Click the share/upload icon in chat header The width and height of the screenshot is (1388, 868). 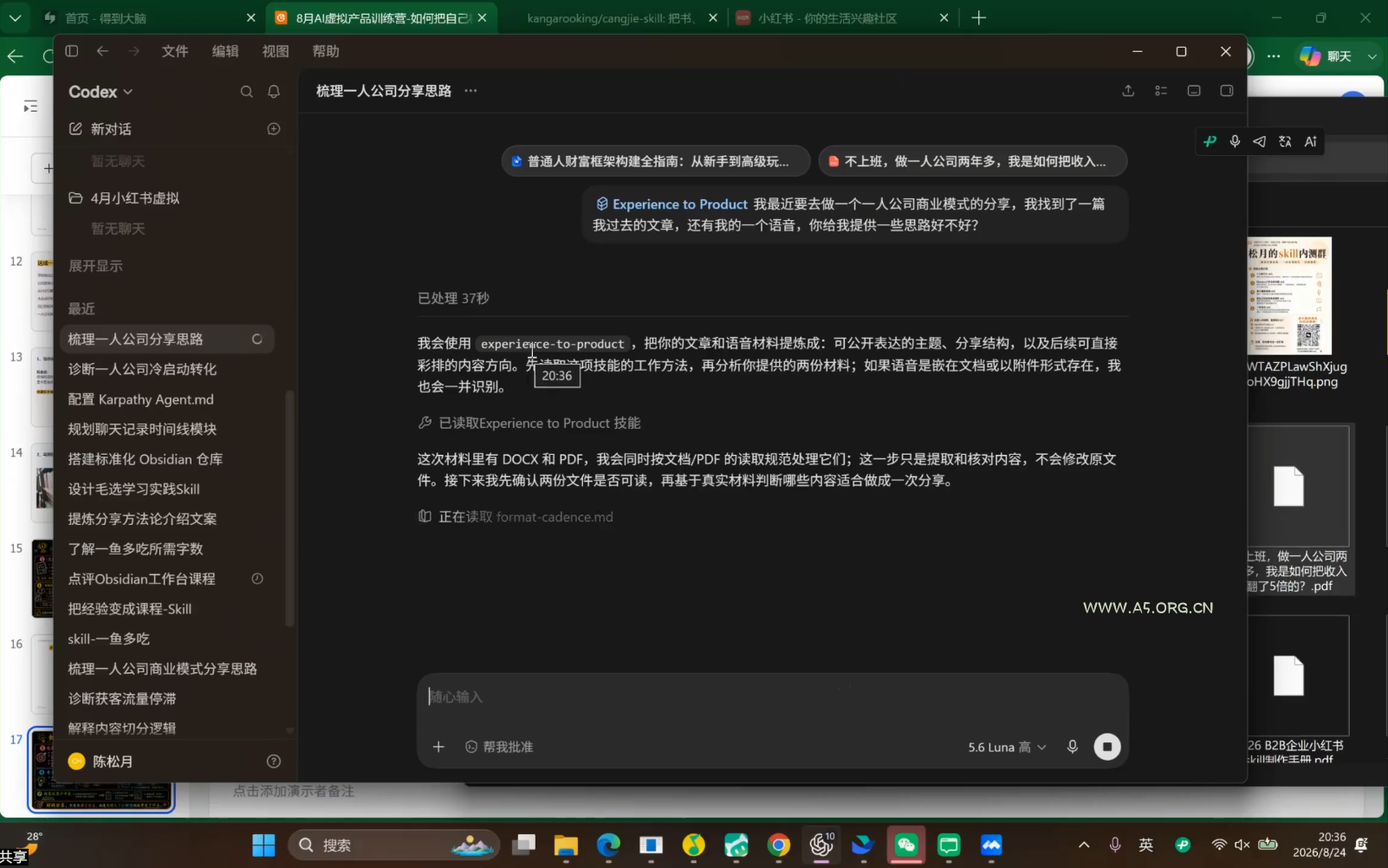[1128, 91]
